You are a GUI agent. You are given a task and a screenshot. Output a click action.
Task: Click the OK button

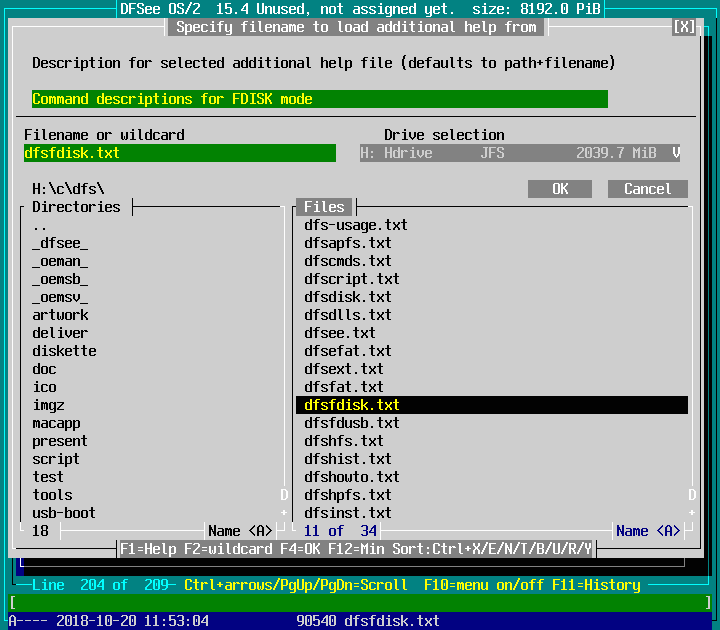[x=560, y=189]
